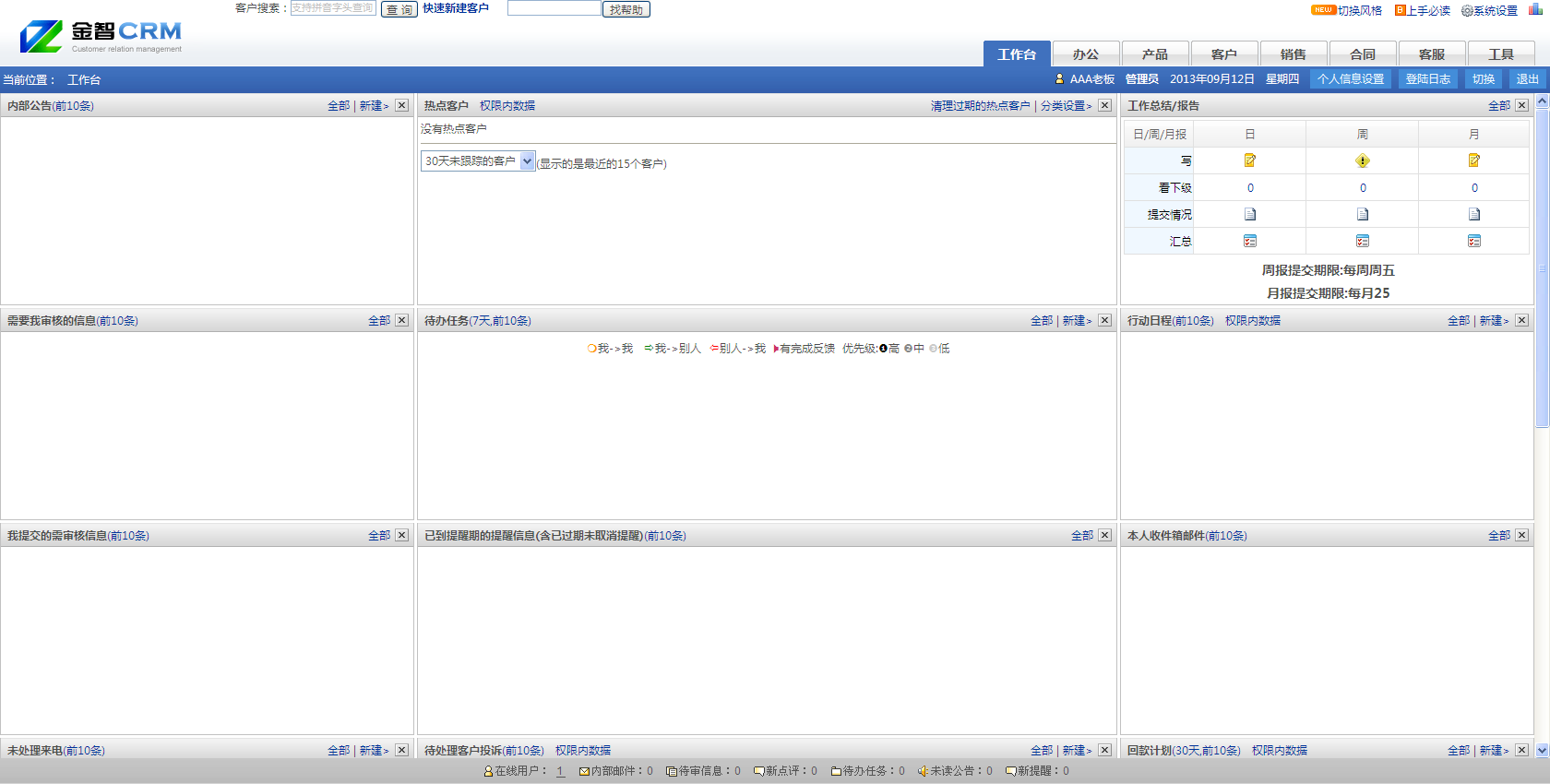Open 待审信息 in the status bar
The width and height of the screenshot is (1550, 784).
pos(703,771)
